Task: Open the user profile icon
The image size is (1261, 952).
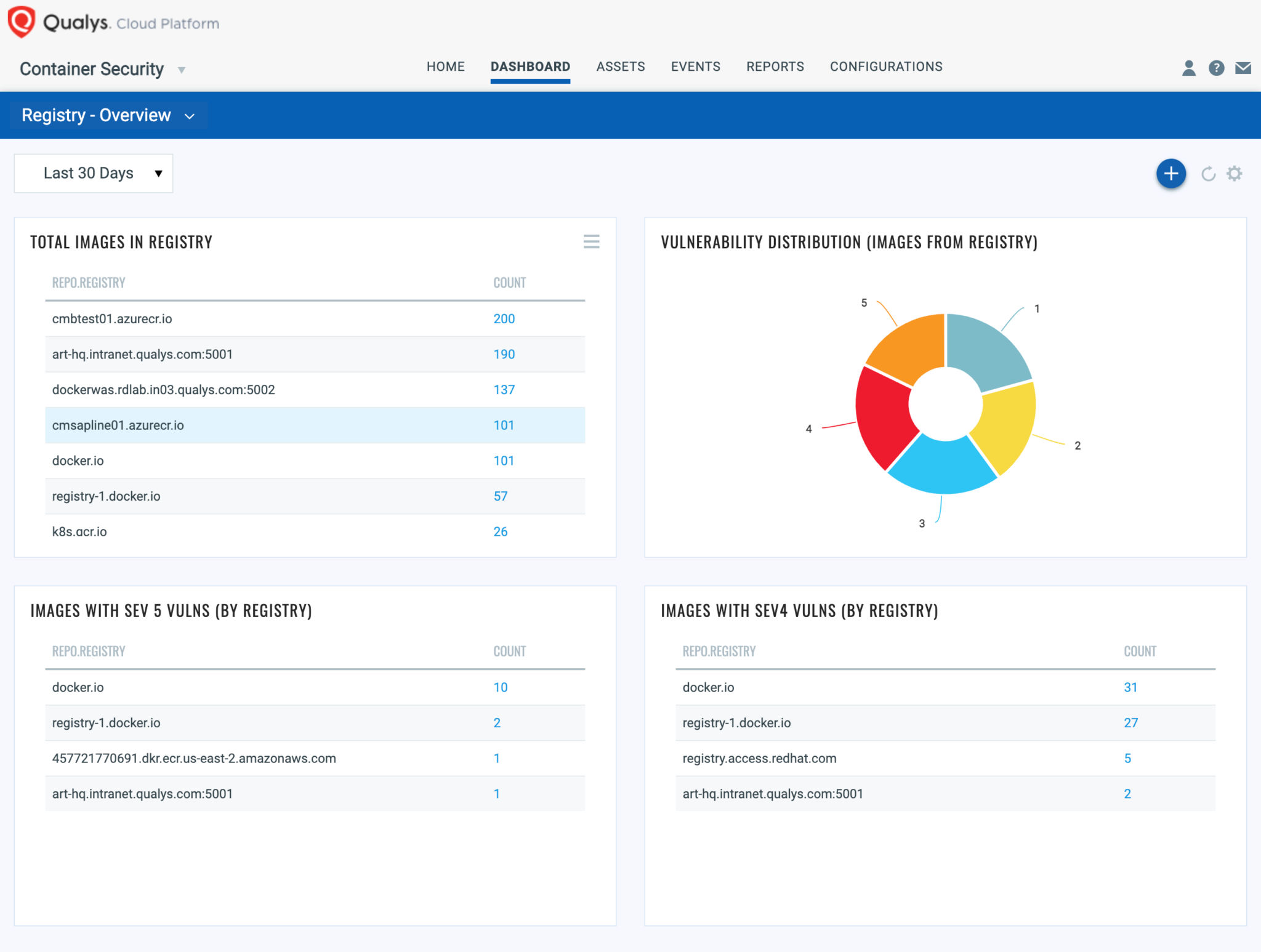Action: (1188, 68)
